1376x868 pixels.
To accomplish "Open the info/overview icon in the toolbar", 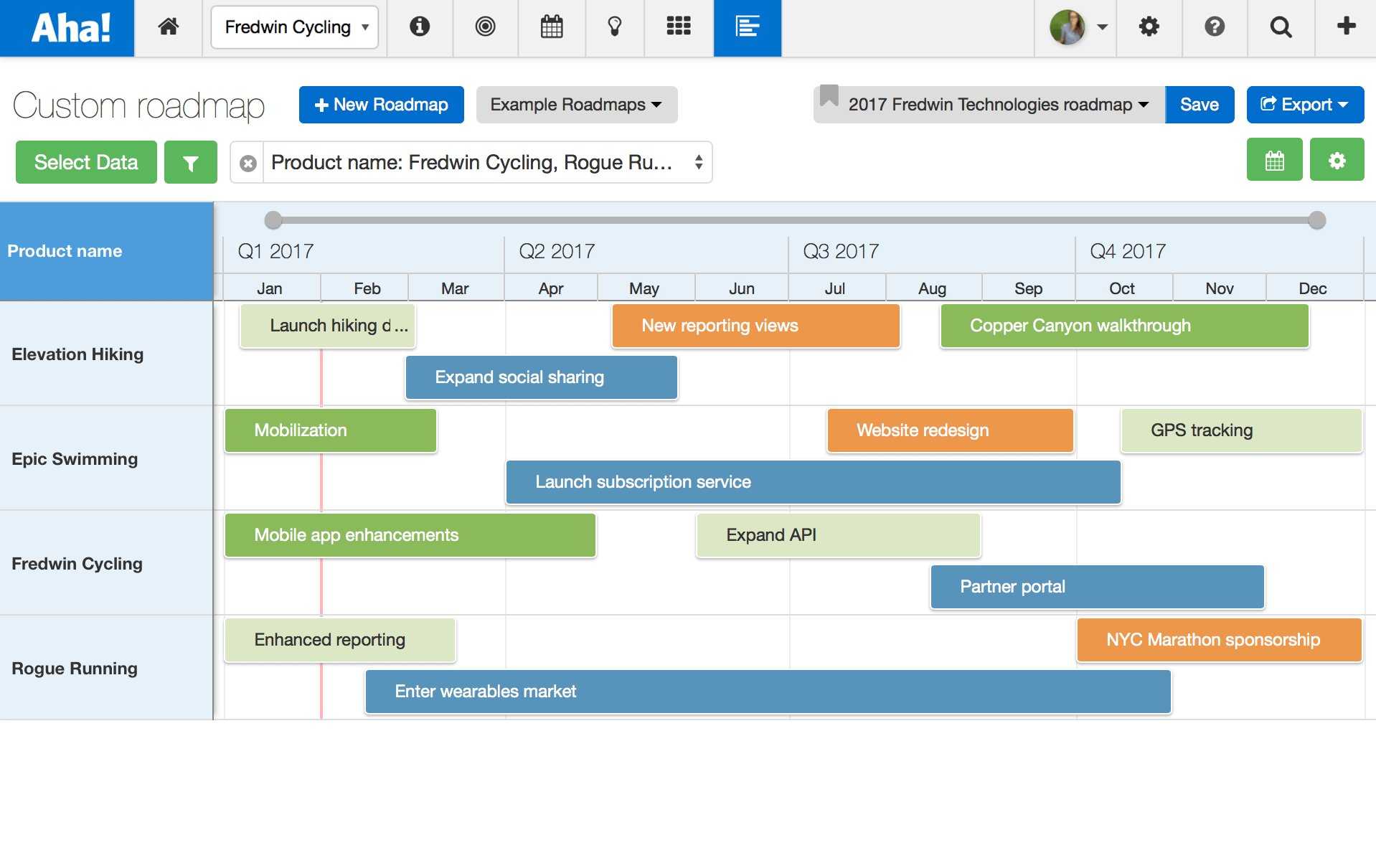I will pyautogui.click(x=420, y=27).
